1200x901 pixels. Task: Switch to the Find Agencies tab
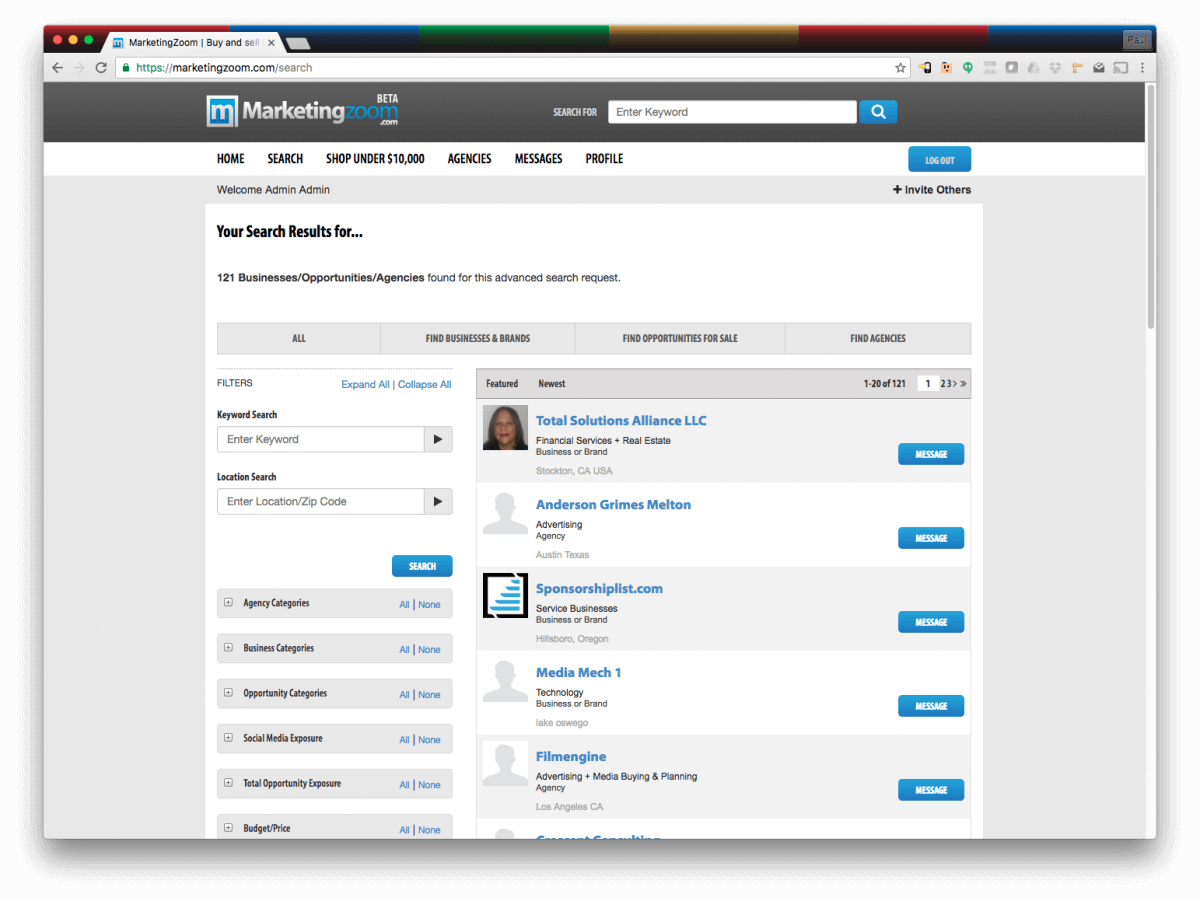point(877,339)
